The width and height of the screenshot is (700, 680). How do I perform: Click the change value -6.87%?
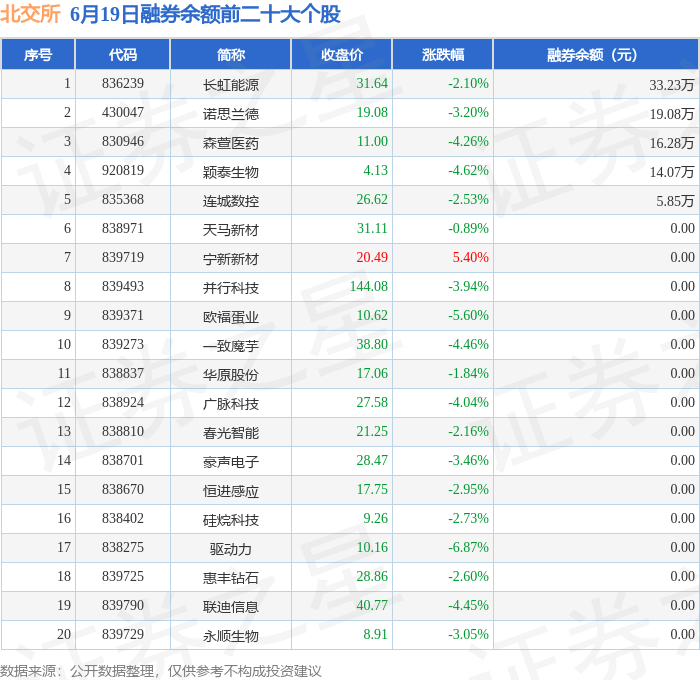click(468, 548)
